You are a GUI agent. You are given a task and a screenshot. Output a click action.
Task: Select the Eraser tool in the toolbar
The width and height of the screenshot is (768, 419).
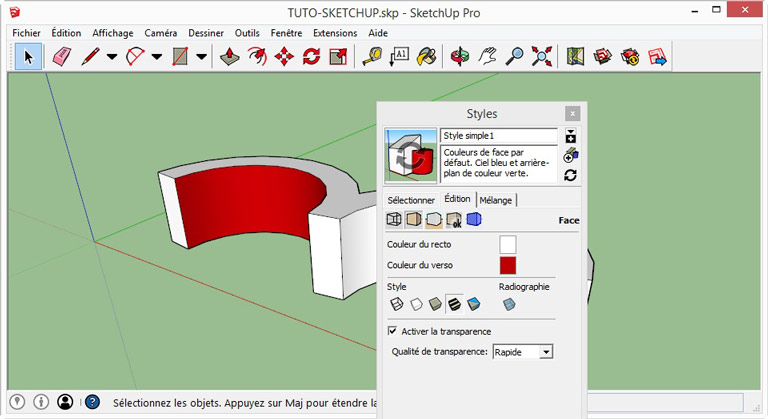tap(62, 57)
